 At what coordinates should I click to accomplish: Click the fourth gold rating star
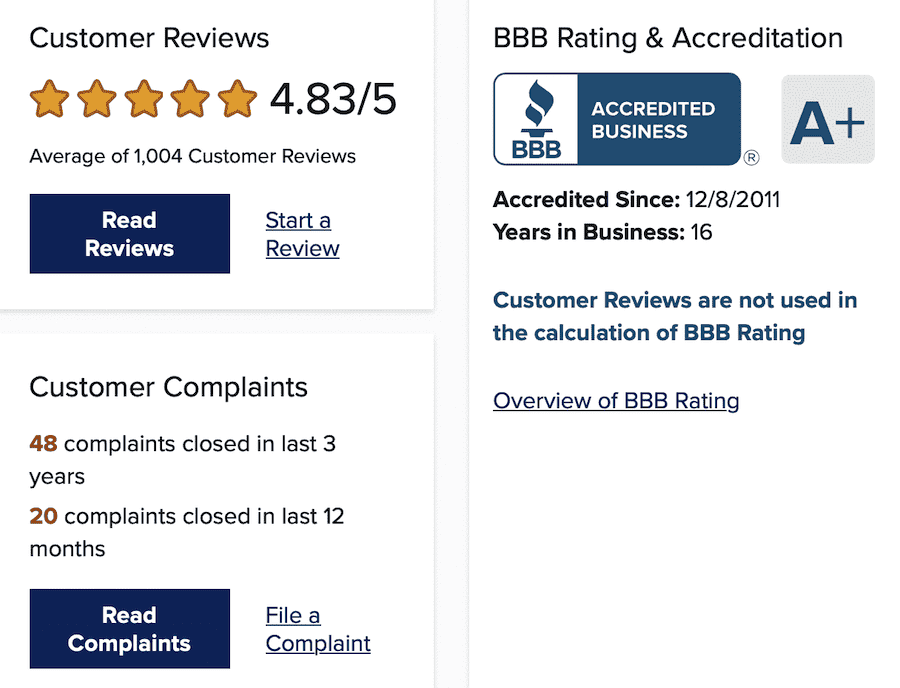pyautogui.click(x=190, y=99)
